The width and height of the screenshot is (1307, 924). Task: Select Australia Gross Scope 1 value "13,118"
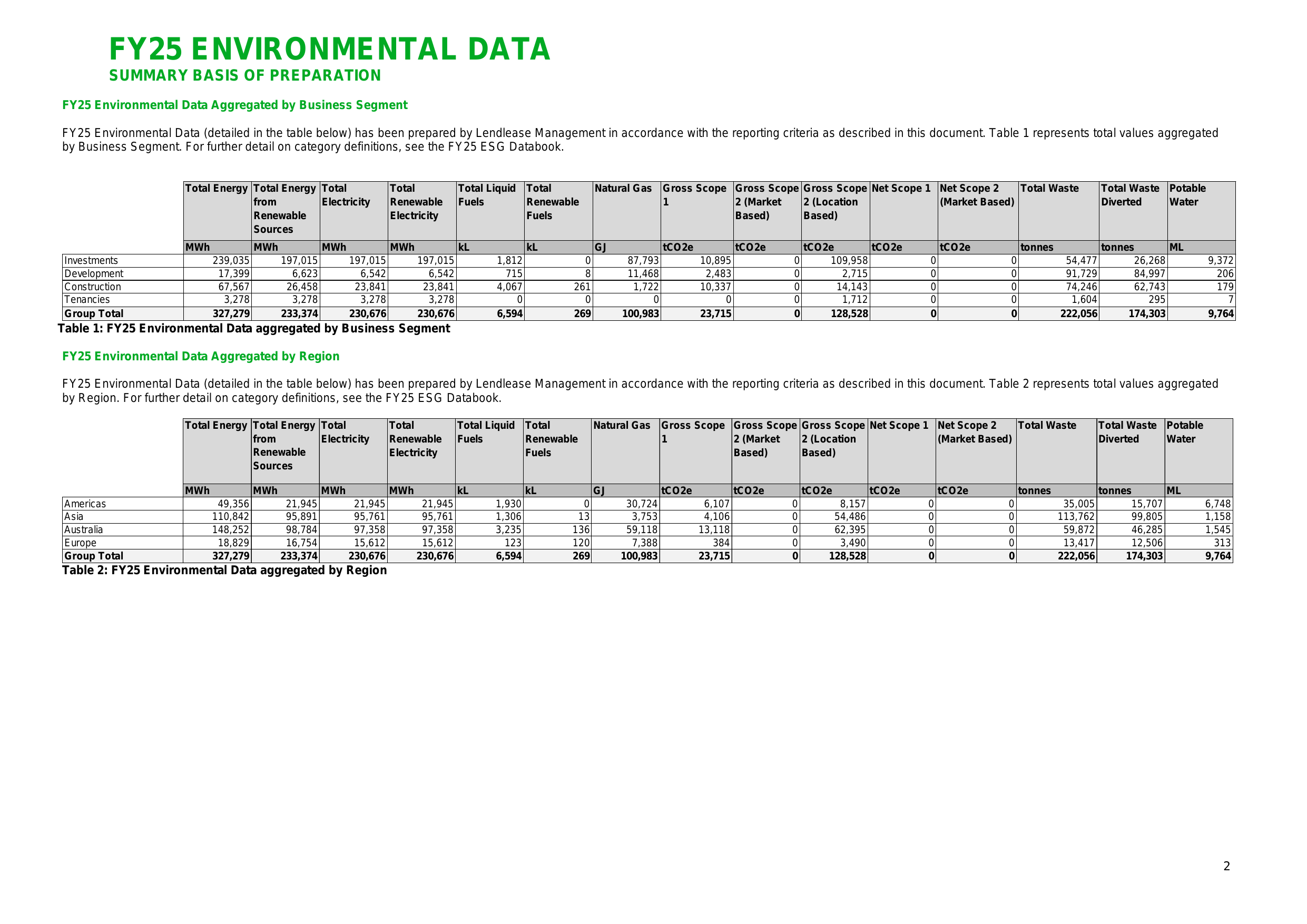713,530
